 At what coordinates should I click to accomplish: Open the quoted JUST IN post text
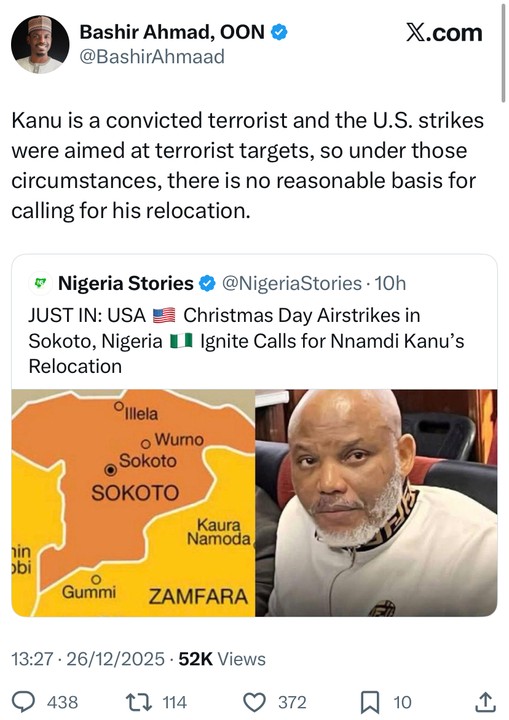[x=246, y=341]
